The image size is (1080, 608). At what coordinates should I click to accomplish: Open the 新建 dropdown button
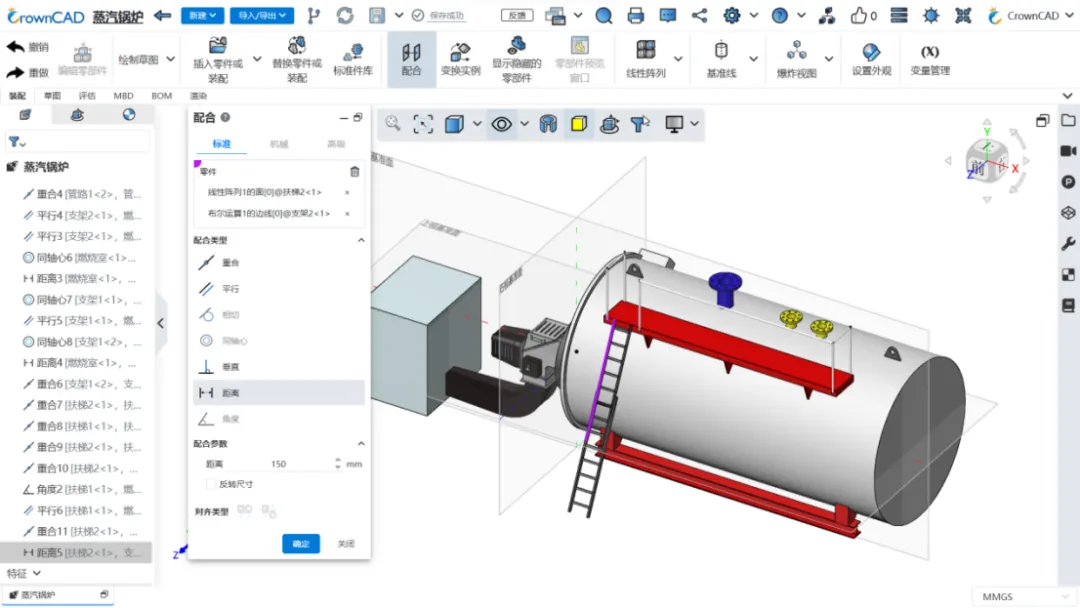tap(202, 15)
